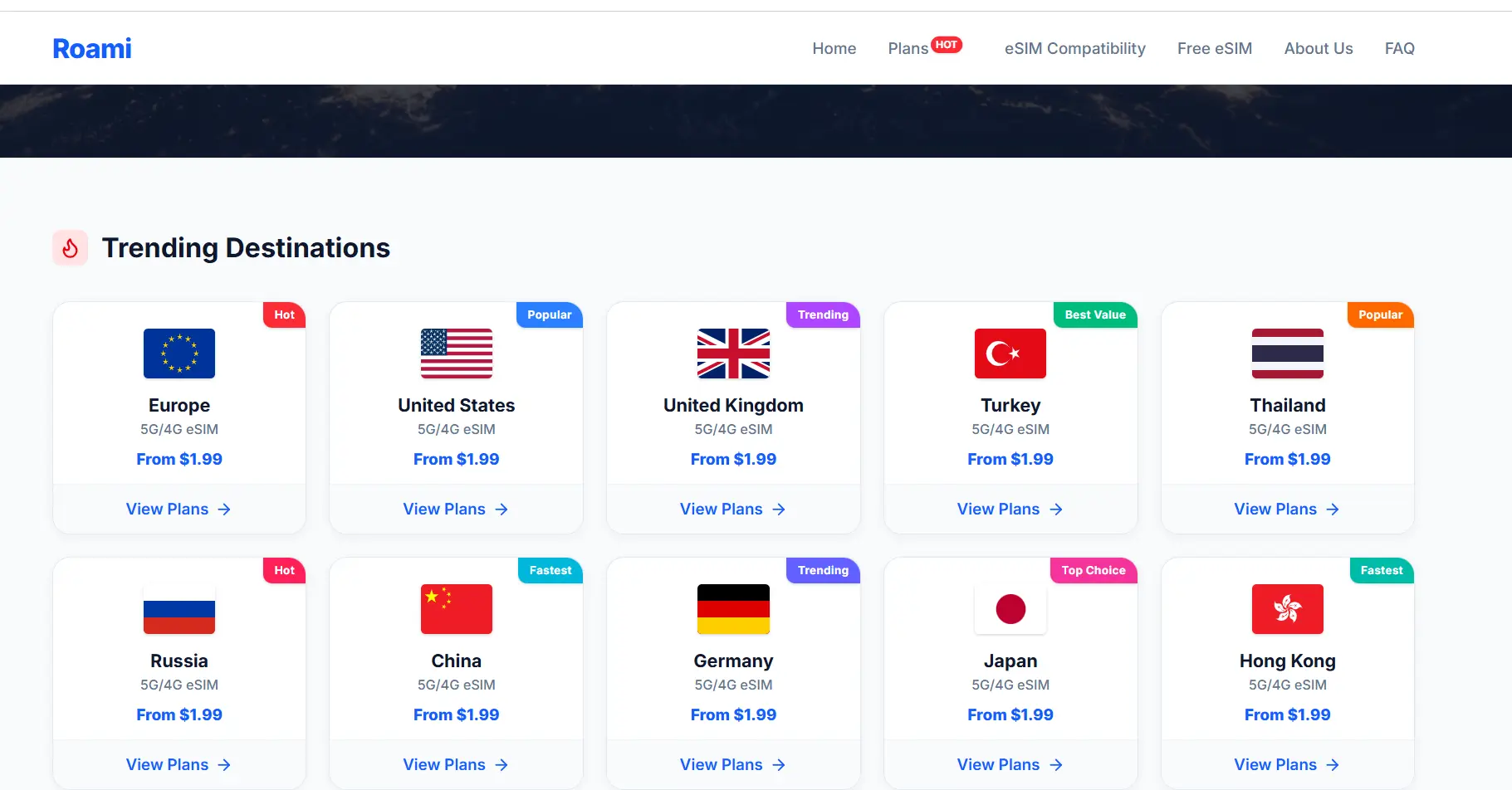The width and height of the screenshot is (1512, 790).
Task: Click the Thailand flag icon
Action: tap(1287, 354)
